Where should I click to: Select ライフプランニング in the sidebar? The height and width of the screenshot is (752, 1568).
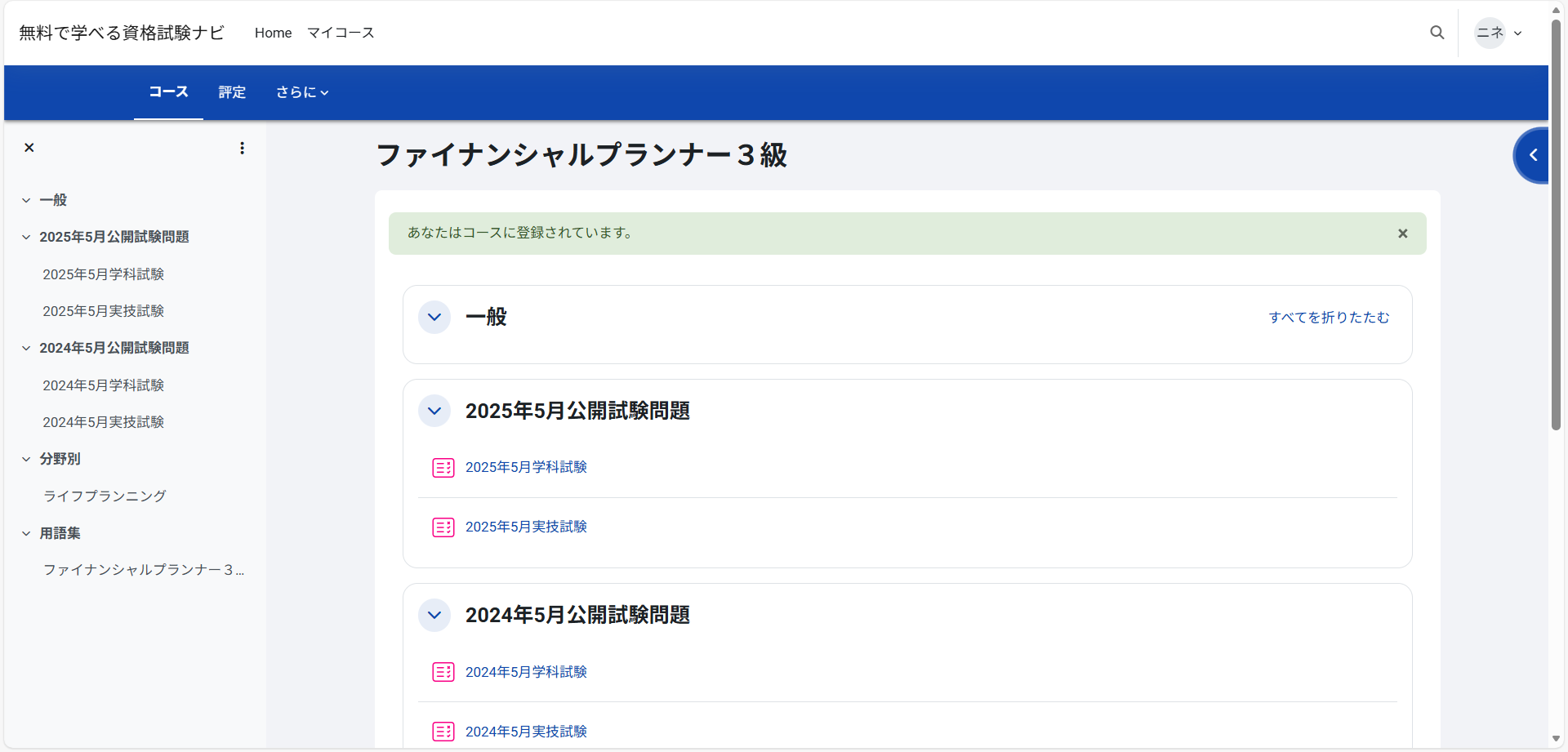pos(105,496)
